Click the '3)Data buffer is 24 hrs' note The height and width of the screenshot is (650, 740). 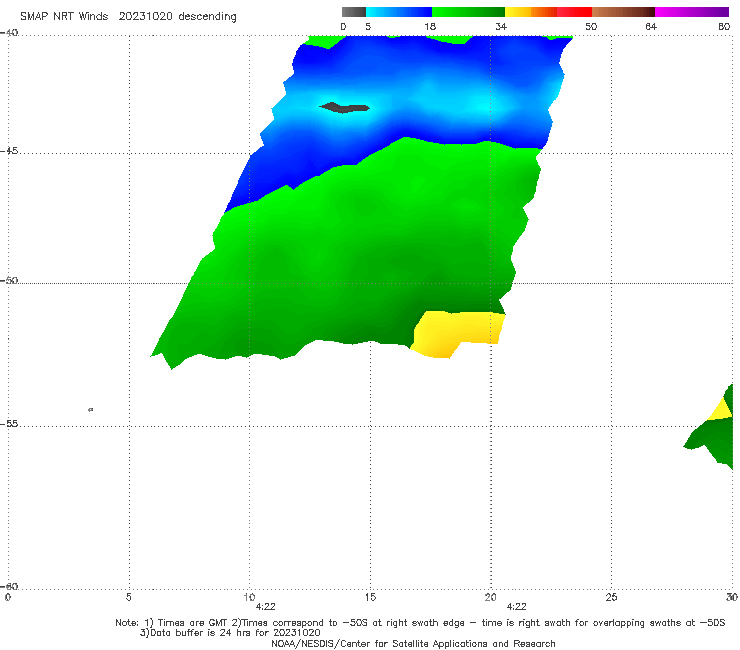(230, 633)
